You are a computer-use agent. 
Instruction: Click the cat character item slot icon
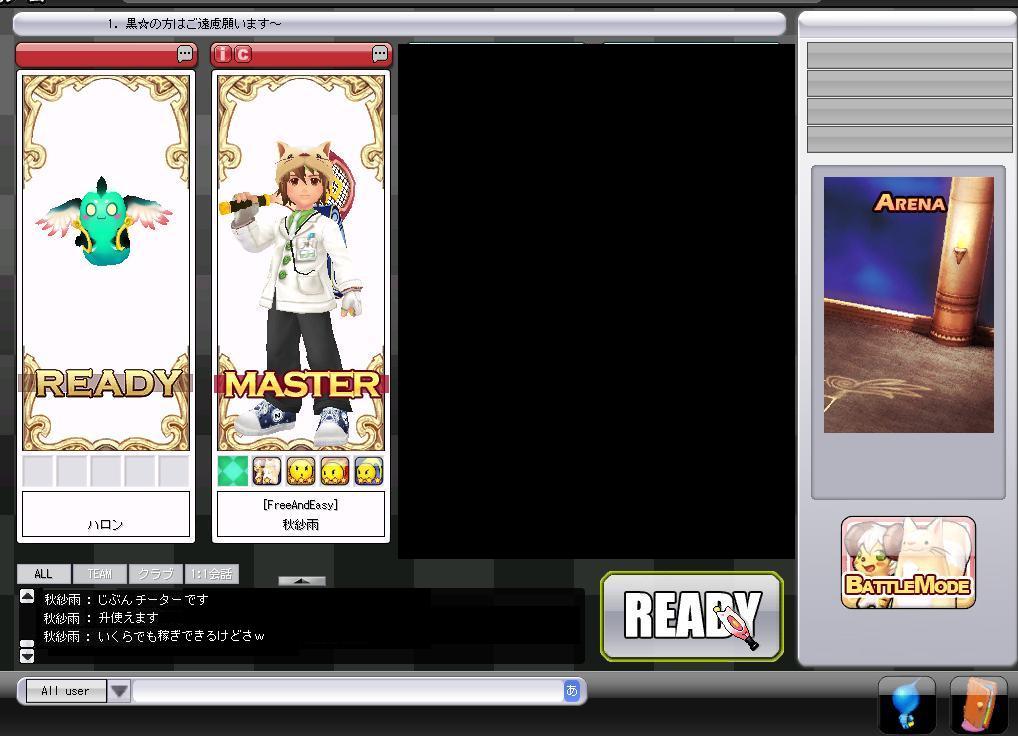tap(267, 471)
